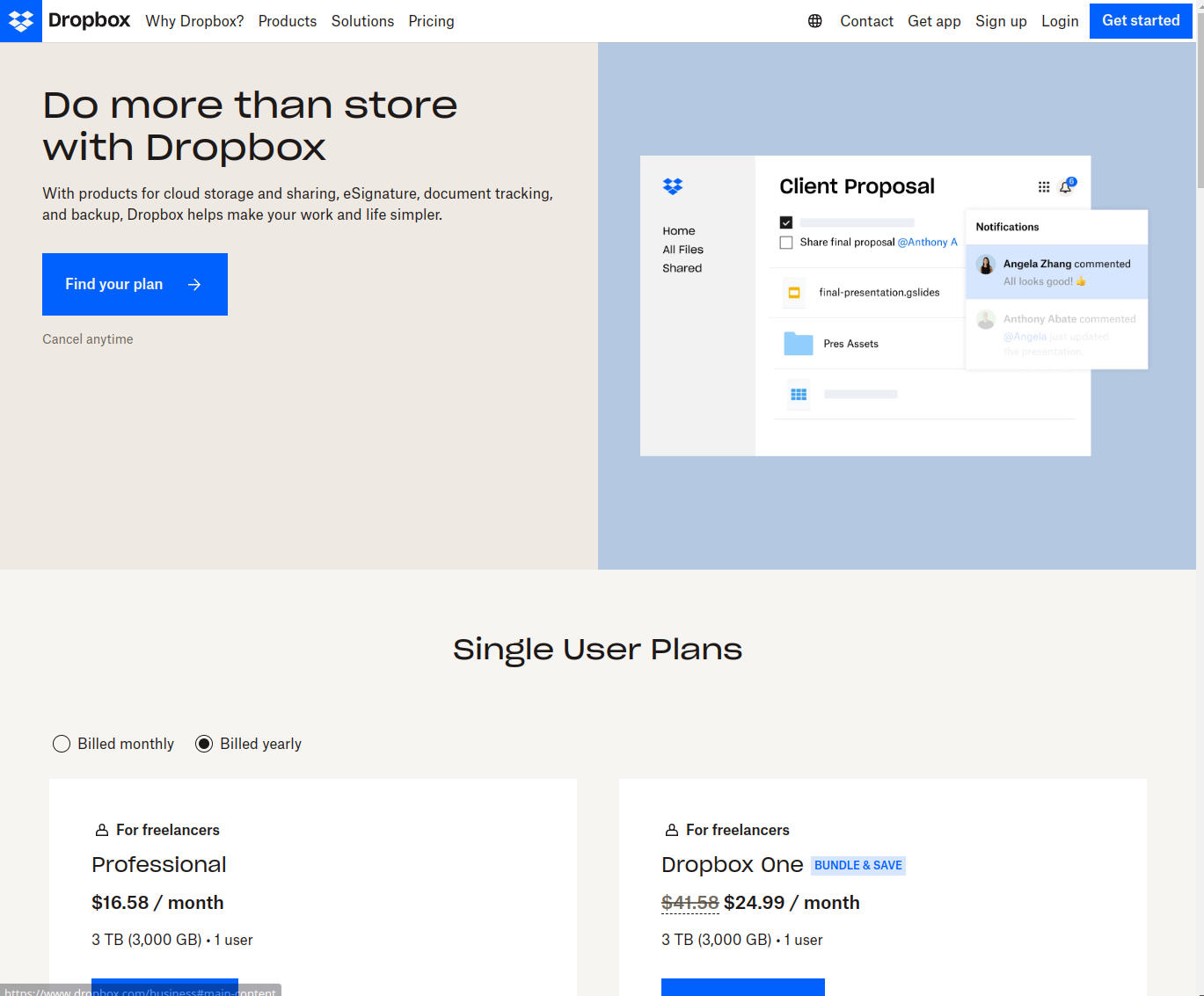Viewport: 1204px width, 996px height.
Task: Click the Dropbox One plan title
Action: tap(733, 865)
